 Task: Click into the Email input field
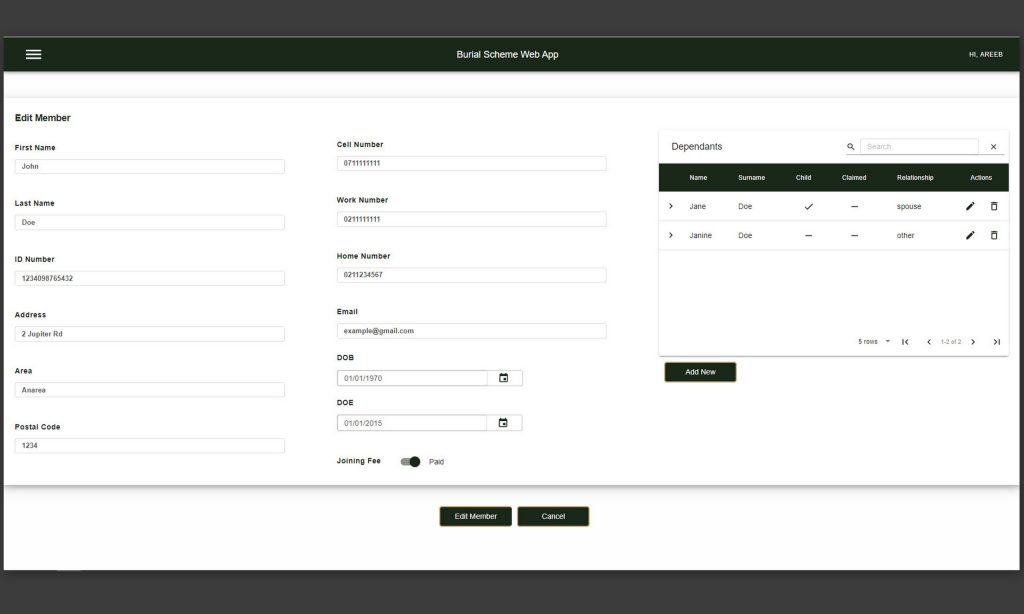[x=471, y=331]
